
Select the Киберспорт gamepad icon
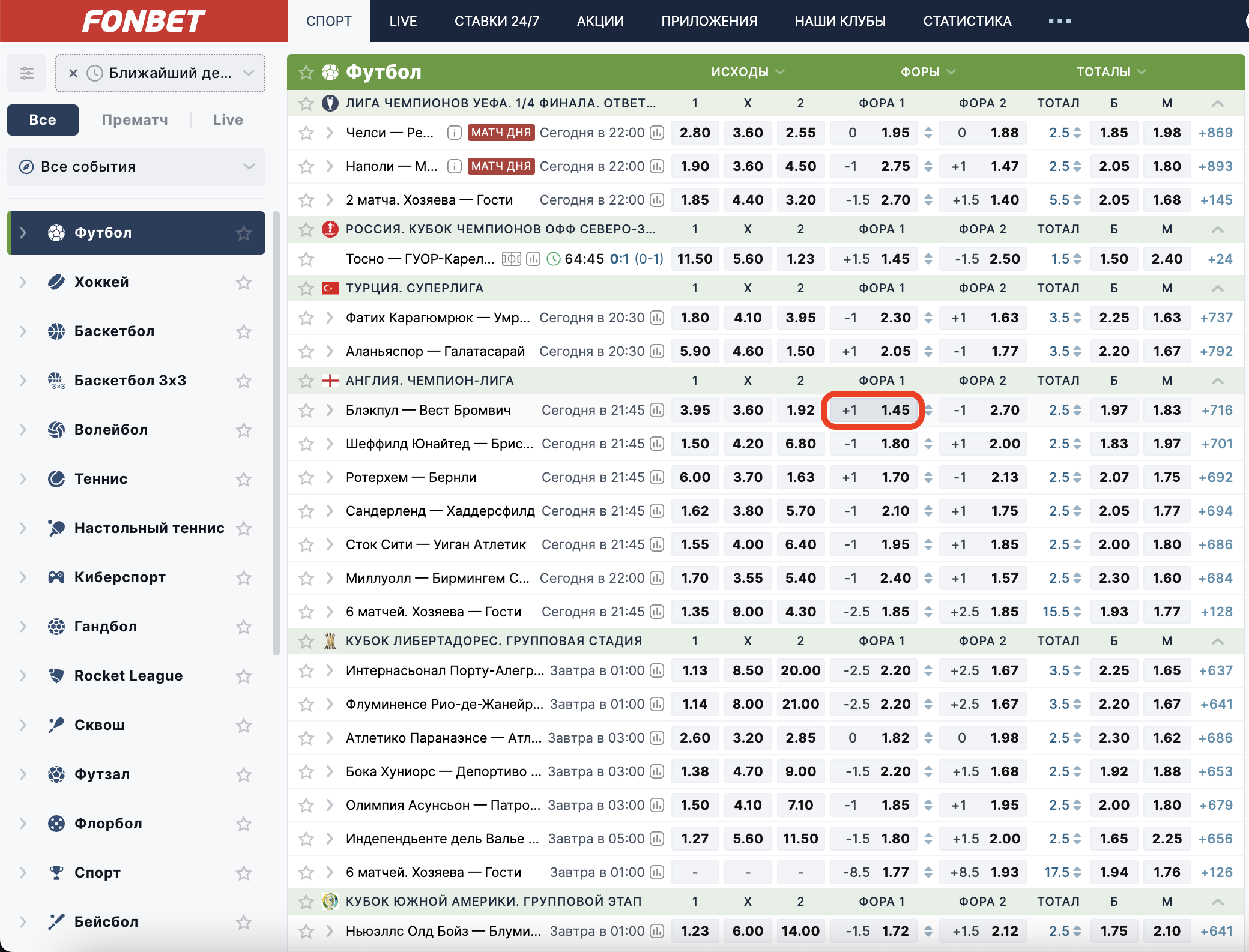click(56, 577)
